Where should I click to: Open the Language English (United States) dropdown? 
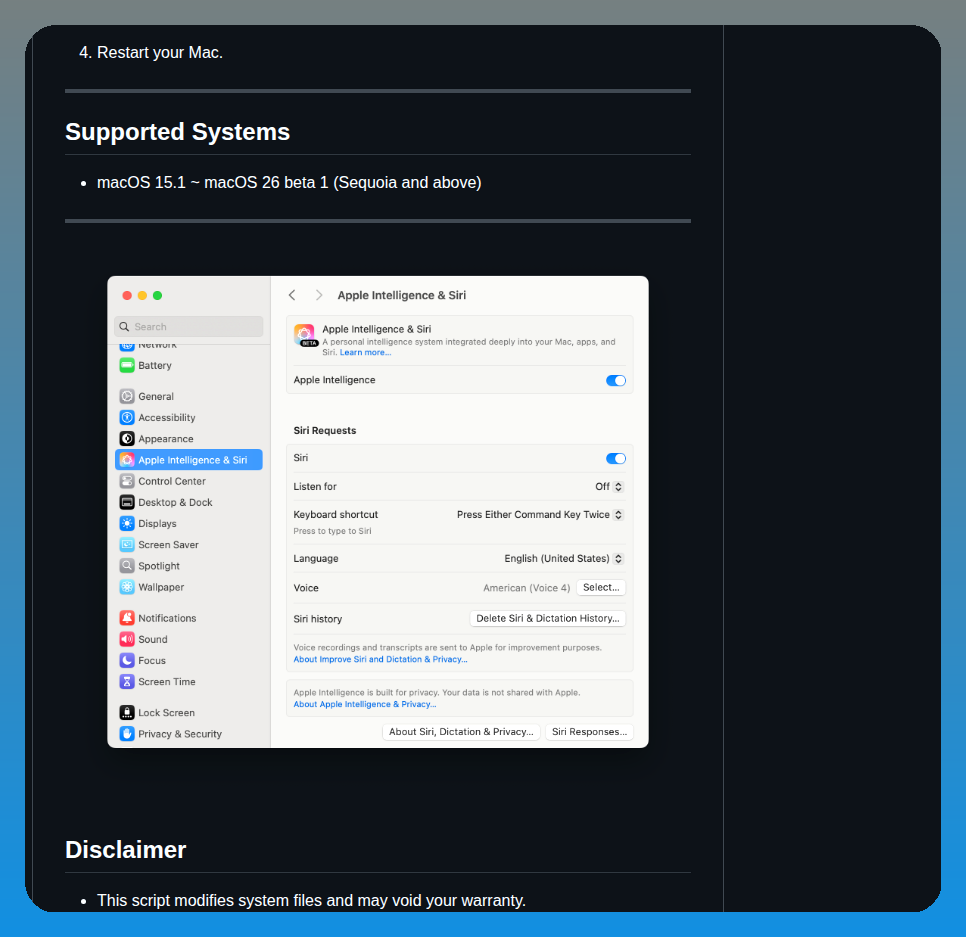[564, 559]
